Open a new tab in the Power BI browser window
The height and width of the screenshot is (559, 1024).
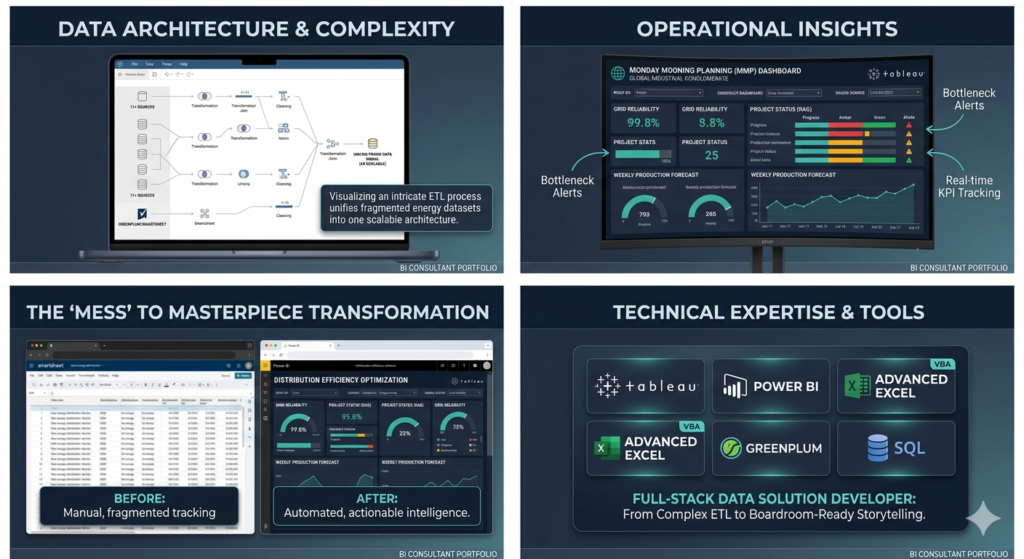click(338, 345)
